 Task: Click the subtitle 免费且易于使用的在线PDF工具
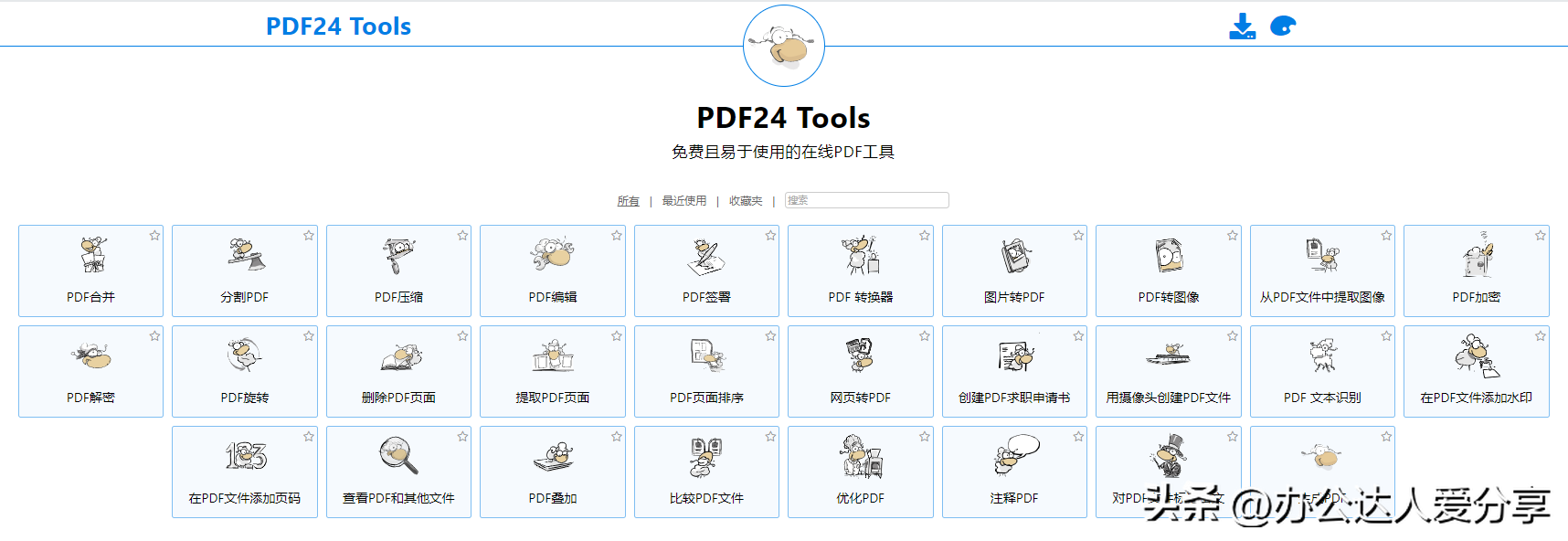coord(783,152)
